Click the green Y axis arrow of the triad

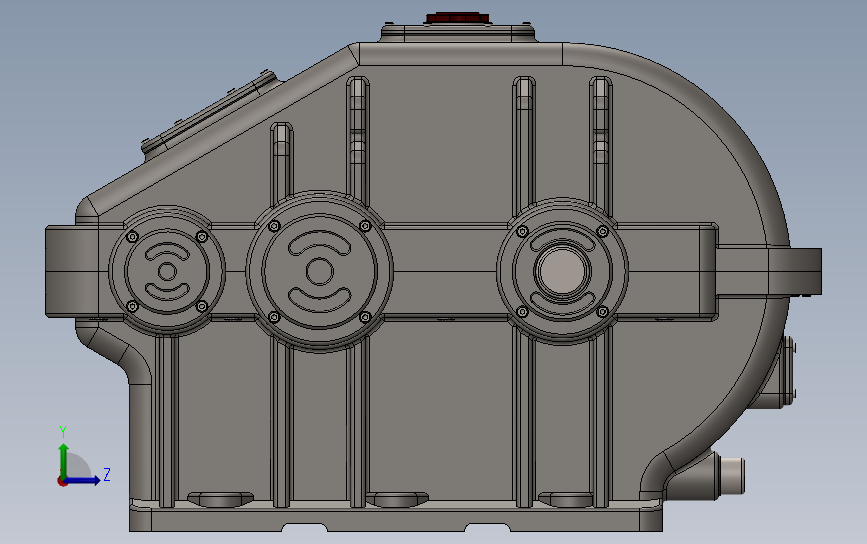pyautogui.click(x=64, y=459)
